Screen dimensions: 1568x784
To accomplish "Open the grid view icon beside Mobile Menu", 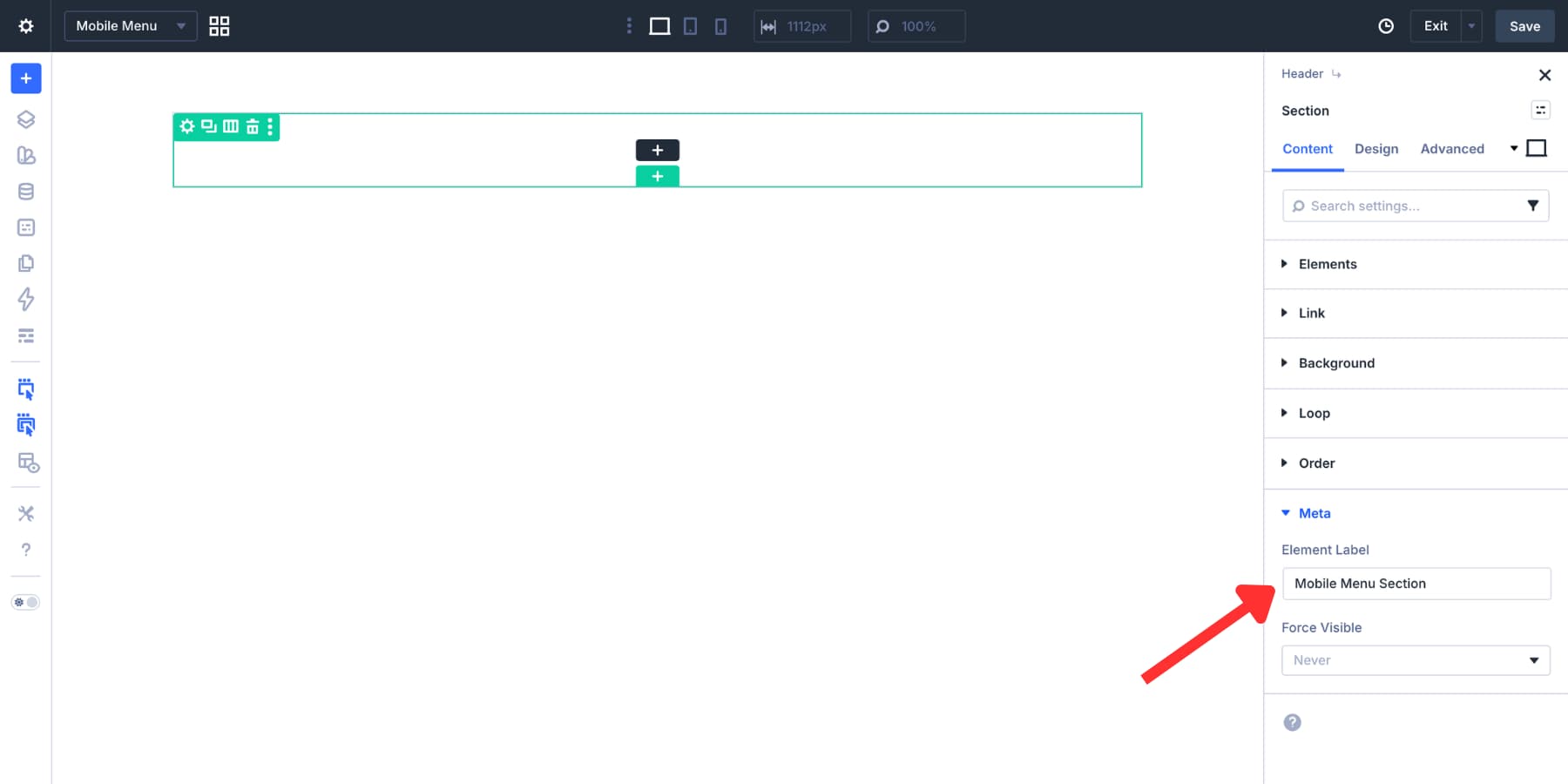I will pos(220,26).
